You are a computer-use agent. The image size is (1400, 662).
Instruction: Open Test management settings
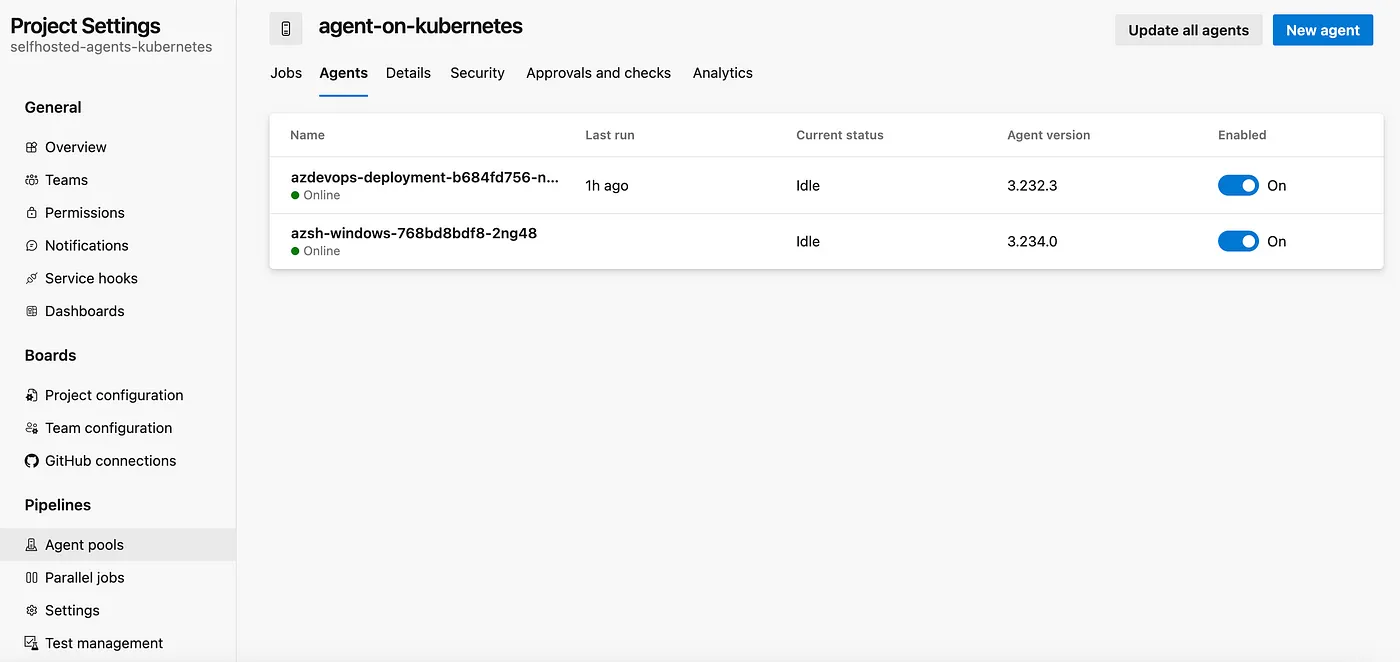point(104,644)
